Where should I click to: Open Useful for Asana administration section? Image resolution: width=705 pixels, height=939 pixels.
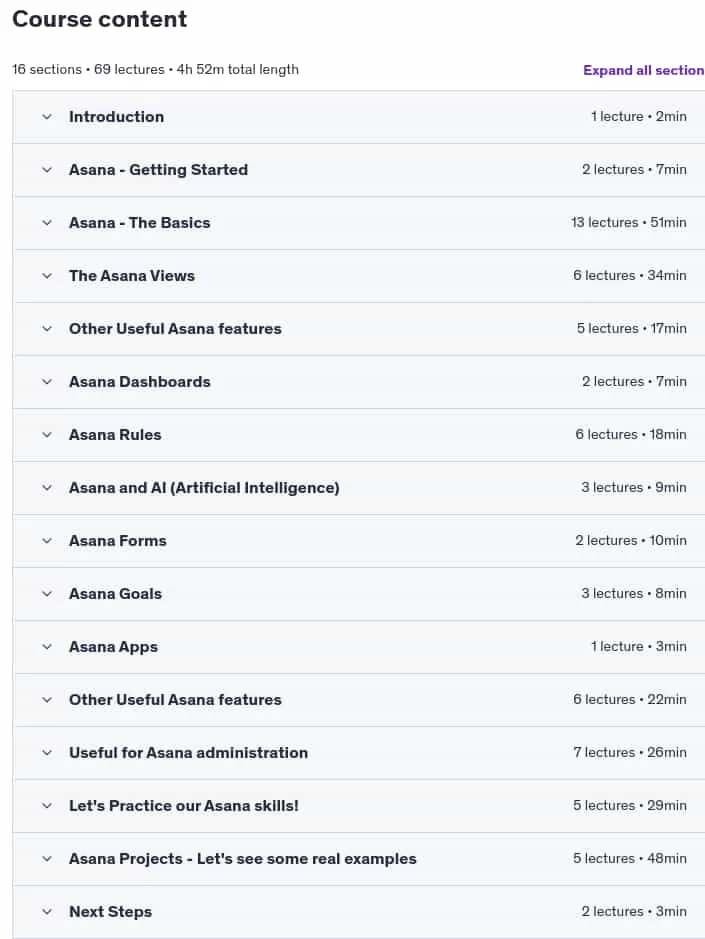point(359,753)
